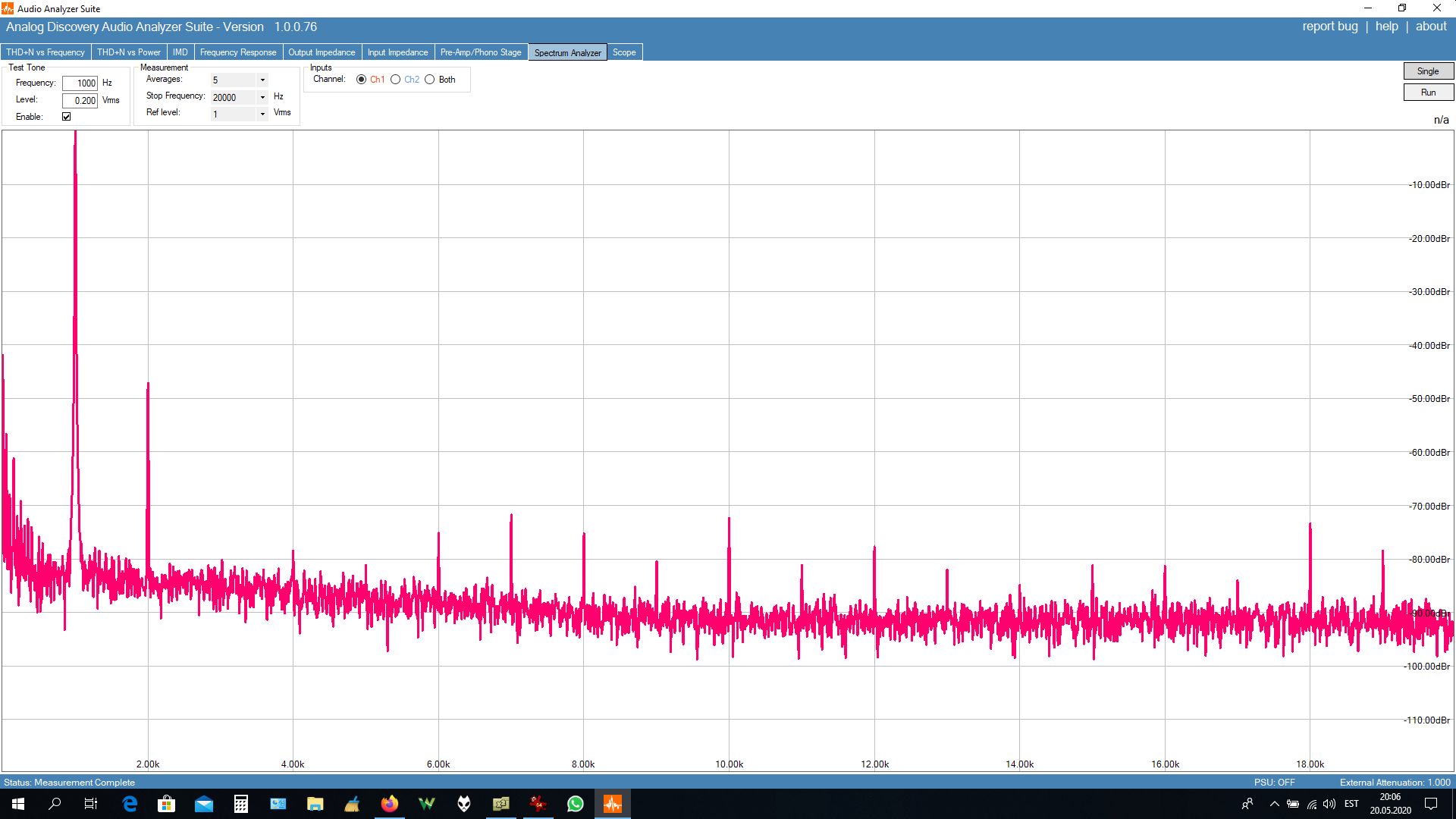Image resolution: width=1456 pixels, height=819 pixels.
Task: Open the Windows Start menu
Action: (18, 804)
